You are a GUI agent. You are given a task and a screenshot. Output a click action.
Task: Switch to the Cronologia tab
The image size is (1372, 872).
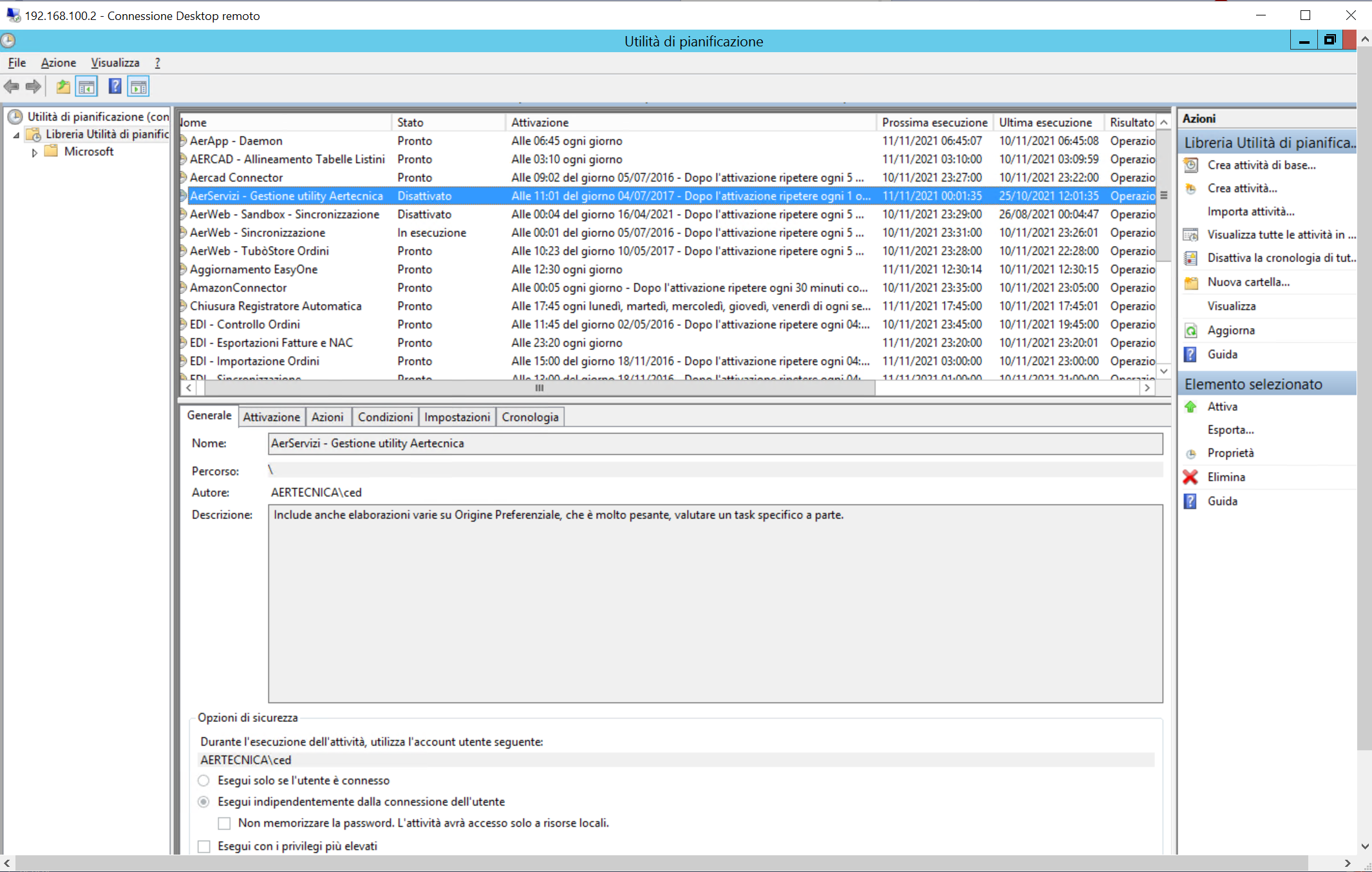pos(531,417)
